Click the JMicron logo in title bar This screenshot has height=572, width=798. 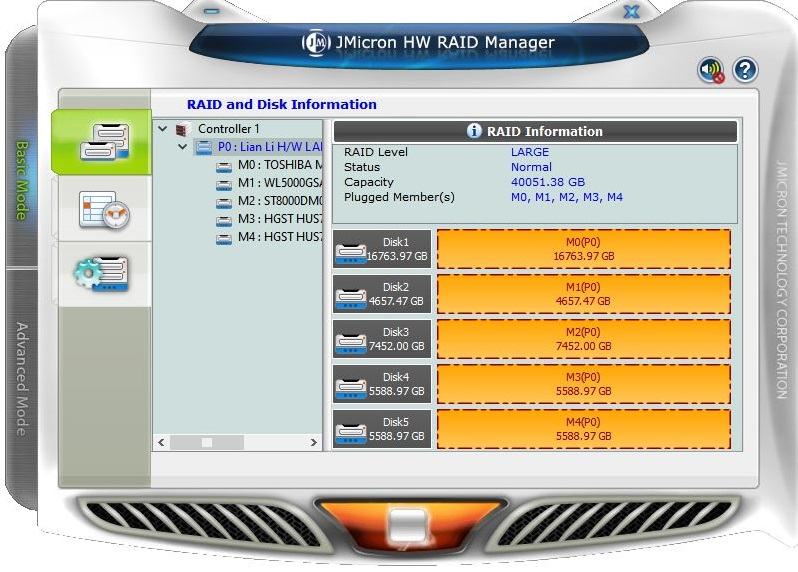coord(316,43)
